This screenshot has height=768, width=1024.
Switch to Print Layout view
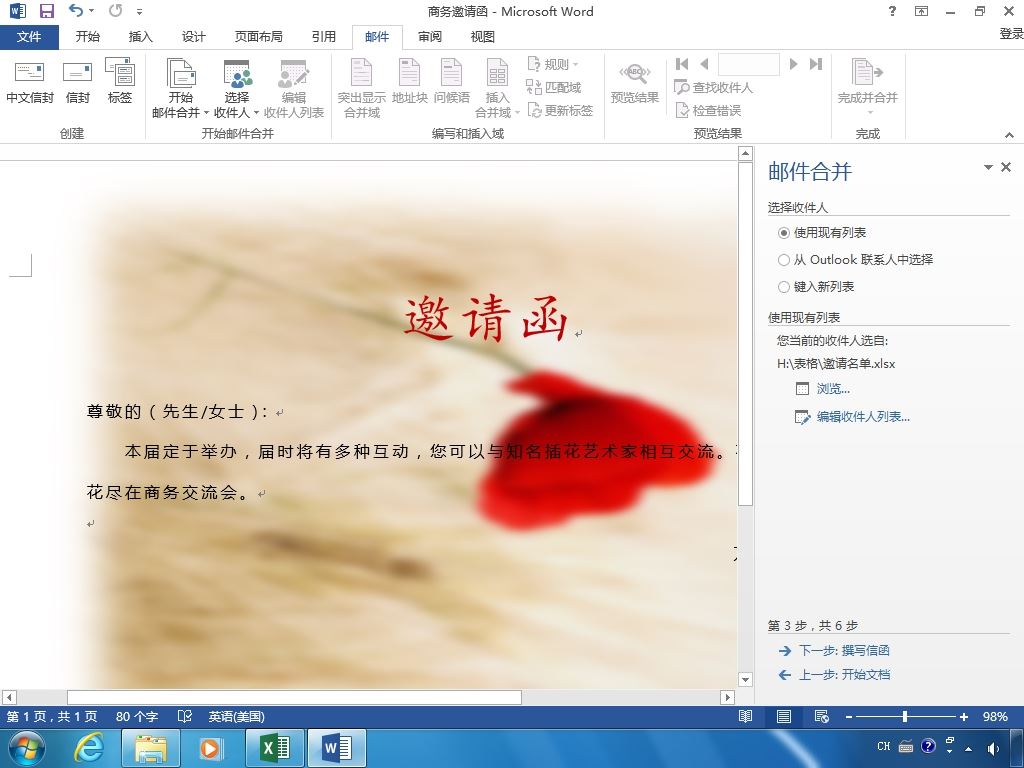784,716
